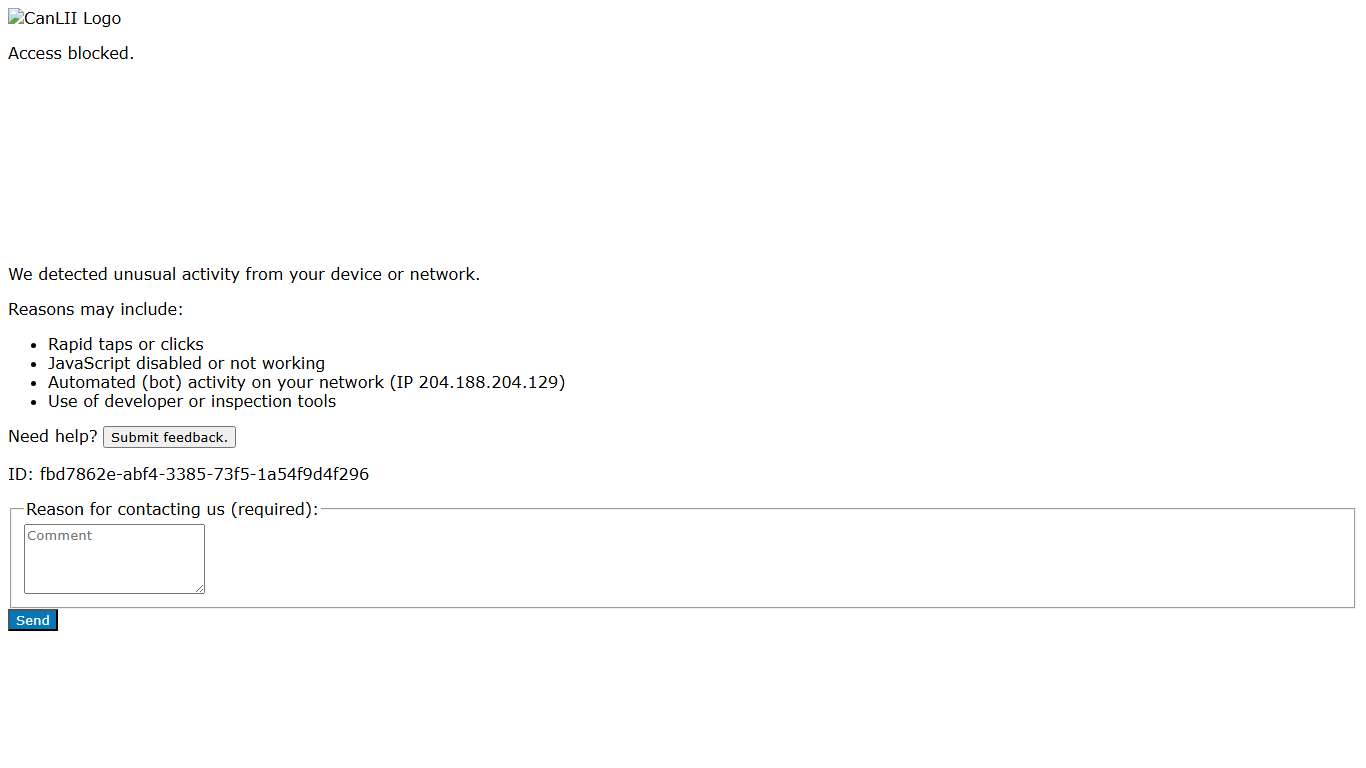Viewport: 1366px width, 768px height.
Task: Click the "Need help?" text
Action: click(x=53, y=437)
